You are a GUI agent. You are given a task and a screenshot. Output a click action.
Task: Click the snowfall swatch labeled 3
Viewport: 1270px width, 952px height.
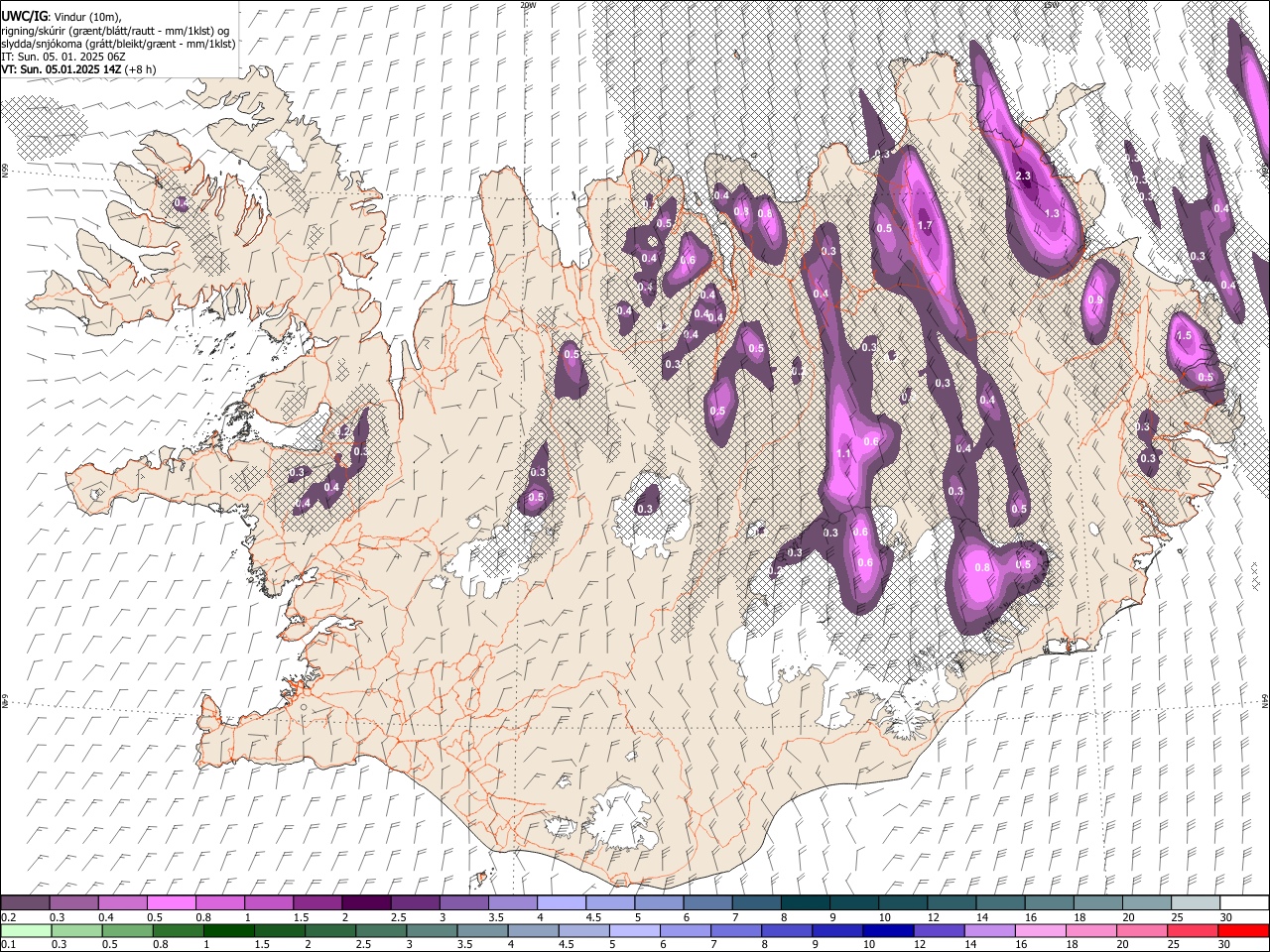[463, 903]
